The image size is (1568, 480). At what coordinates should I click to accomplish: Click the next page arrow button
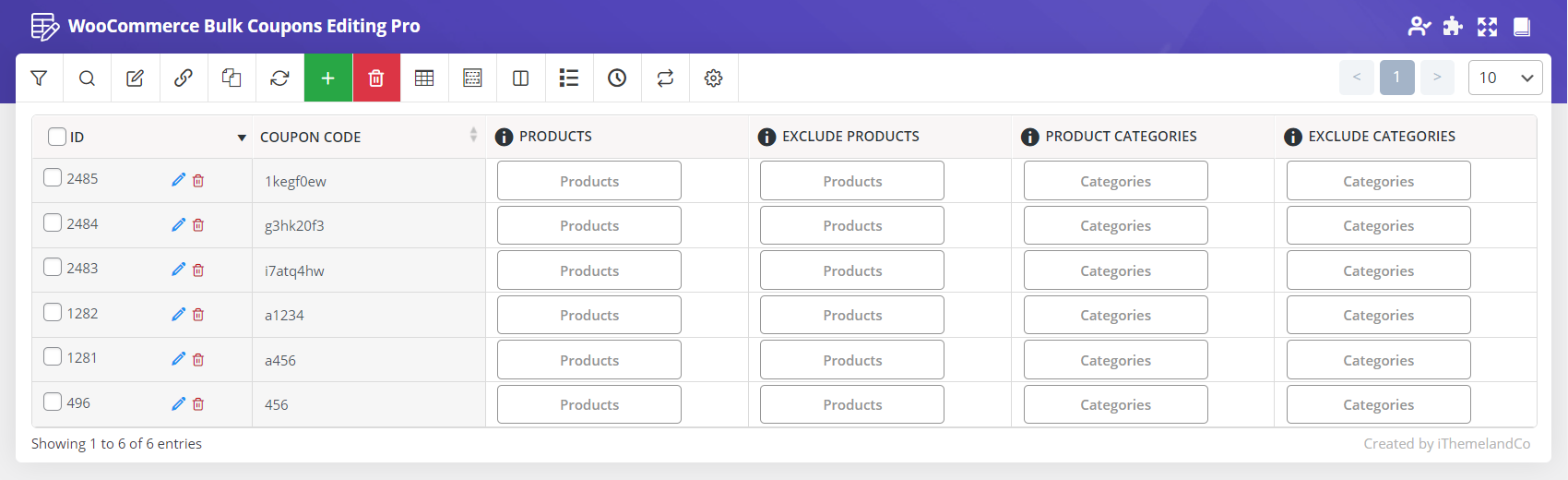coord(1436,78)
